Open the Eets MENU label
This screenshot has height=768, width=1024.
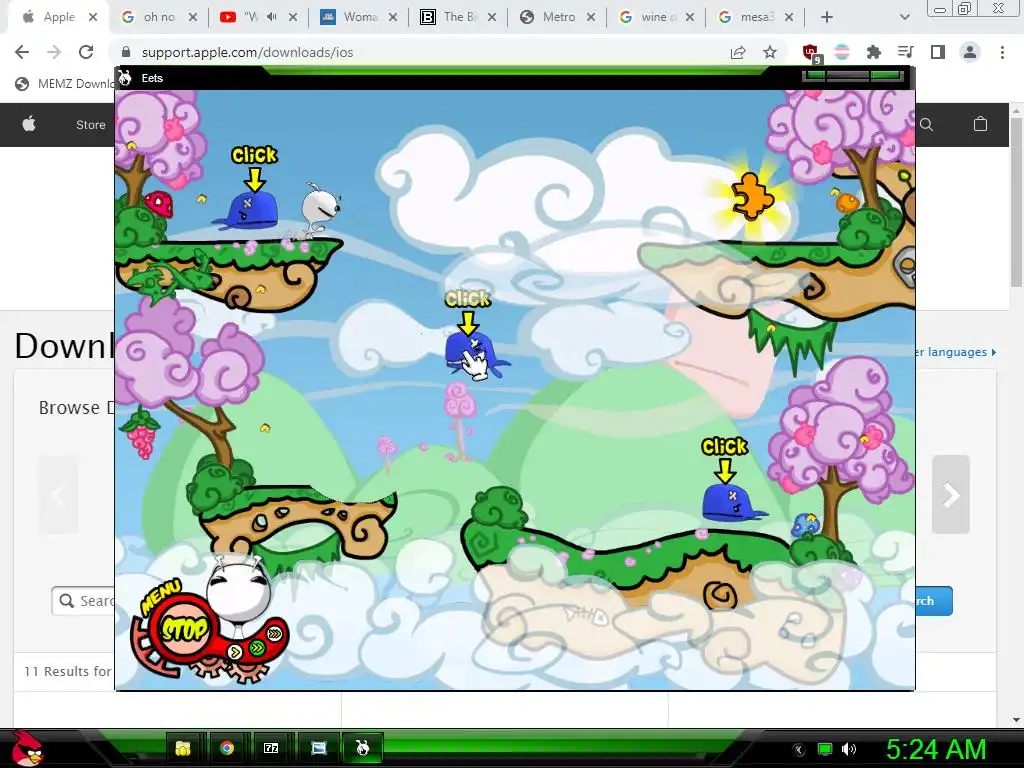[x=159, y=596]
